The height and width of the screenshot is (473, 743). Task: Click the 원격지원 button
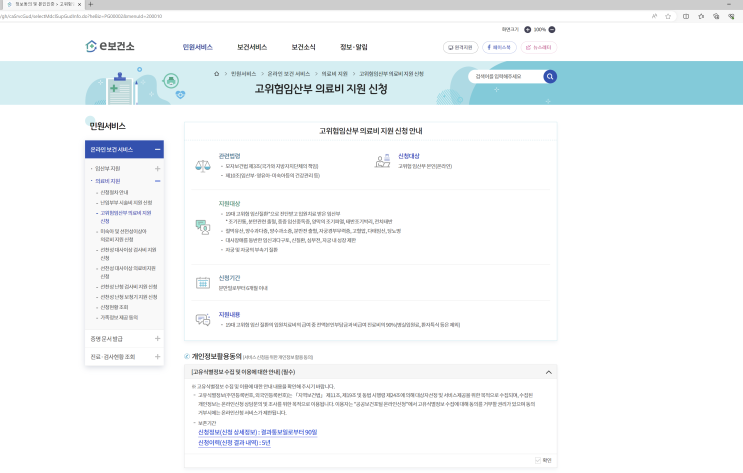tap(461, 47)
